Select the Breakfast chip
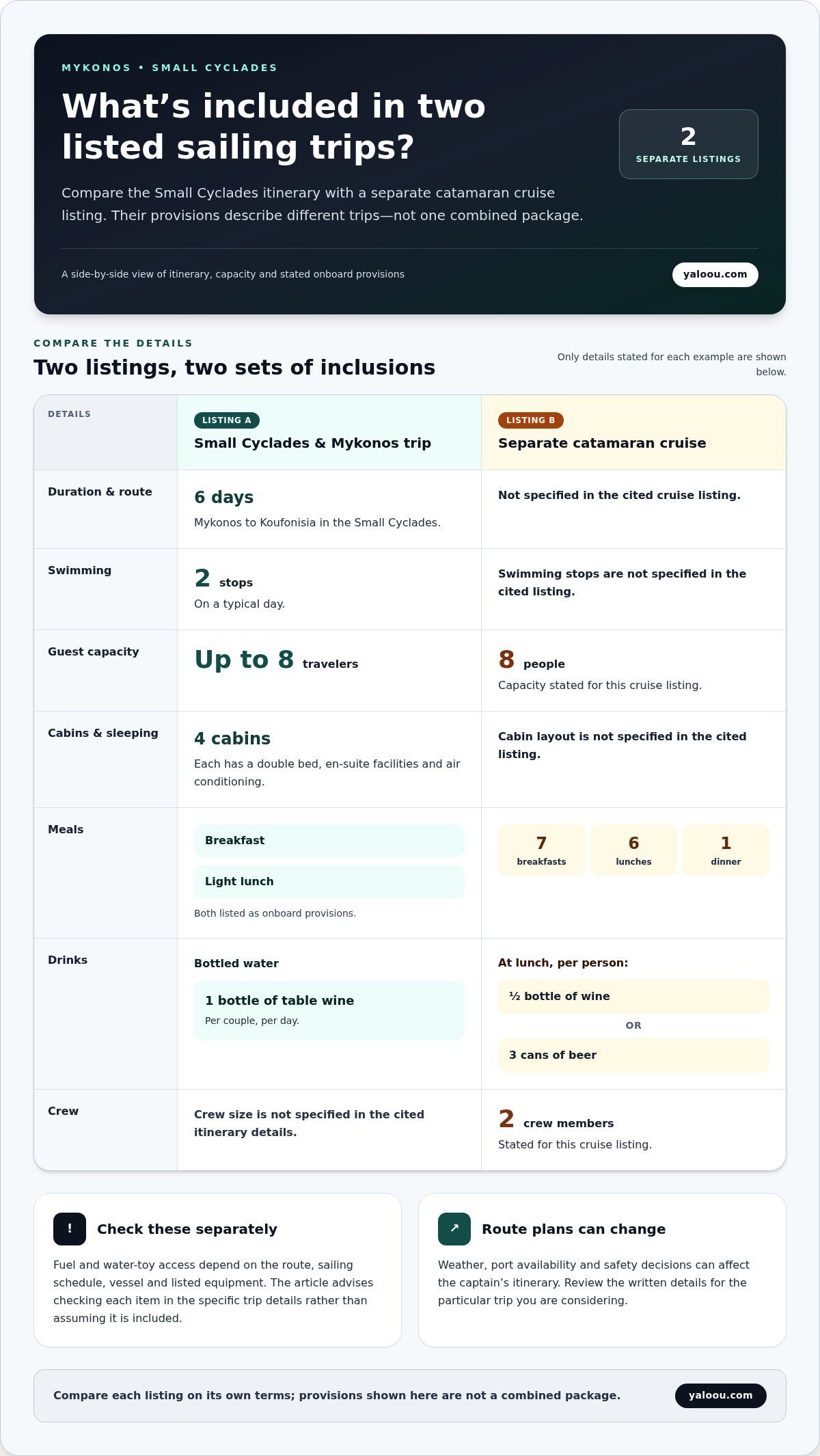Image resolution: width=820 pixels, height=1456 pixels. [x=329, y=841]
